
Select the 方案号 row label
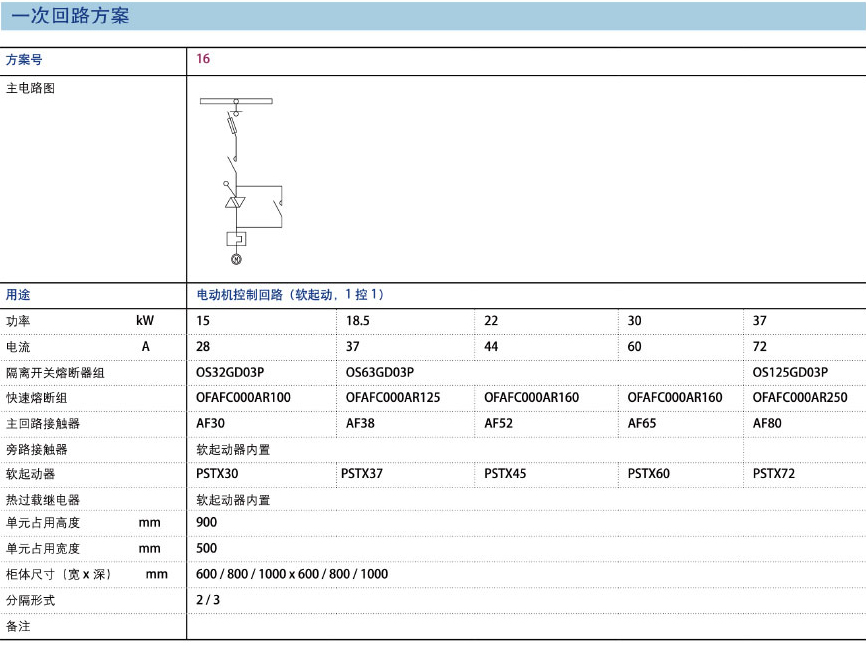coord(24,60)
